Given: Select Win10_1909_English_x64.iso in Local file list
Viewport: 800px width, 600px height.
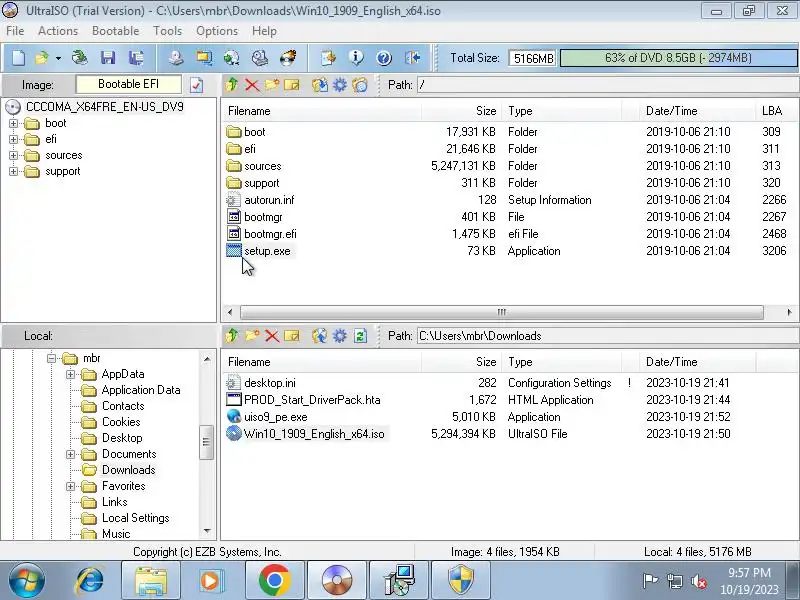Looking at the screenshot, I should [x=314, y=434].
